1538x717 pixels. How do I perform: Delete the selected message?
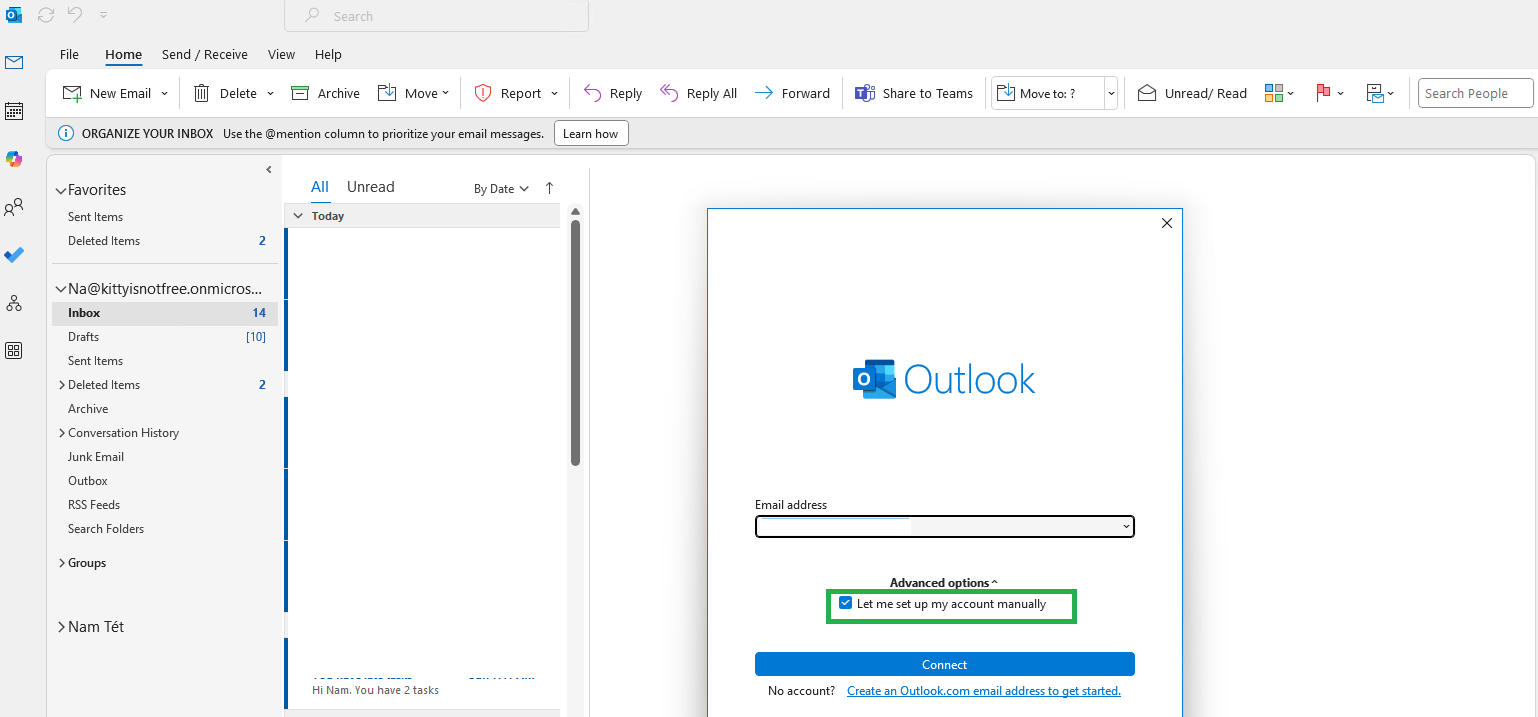(225, 93)
